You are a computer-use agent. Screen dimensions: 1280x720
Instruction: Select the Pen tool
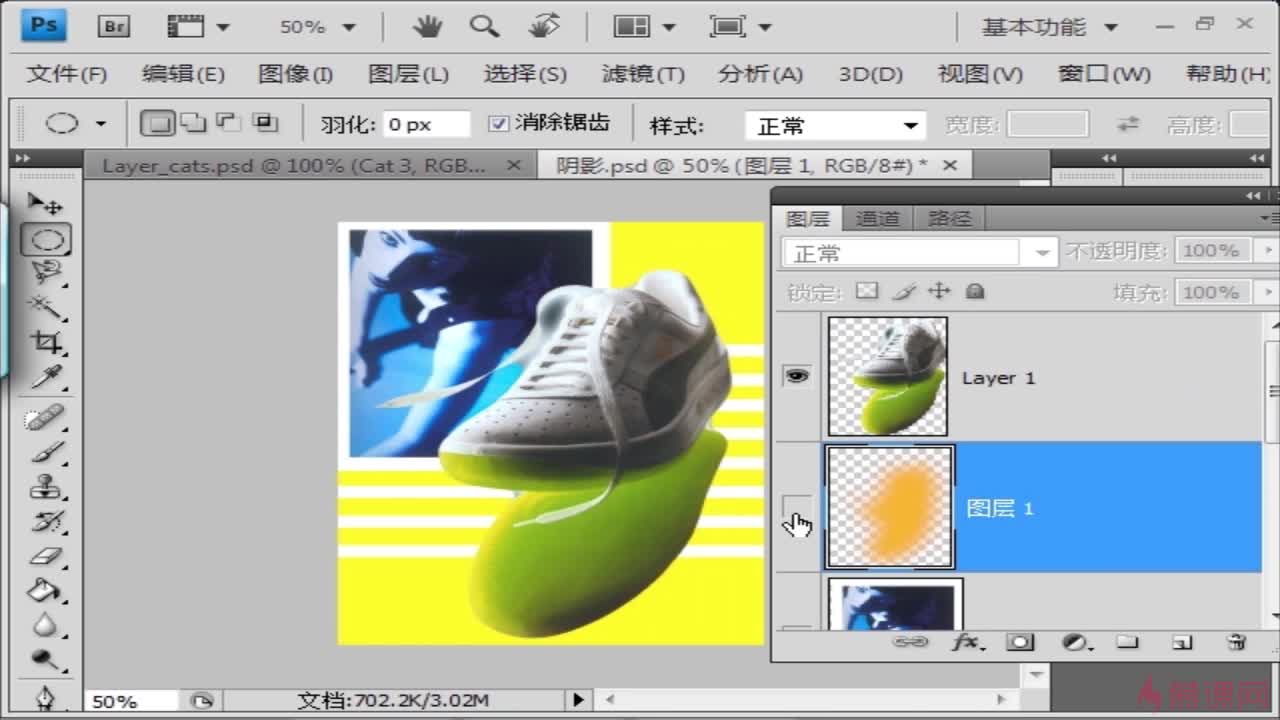click(46, 697)
